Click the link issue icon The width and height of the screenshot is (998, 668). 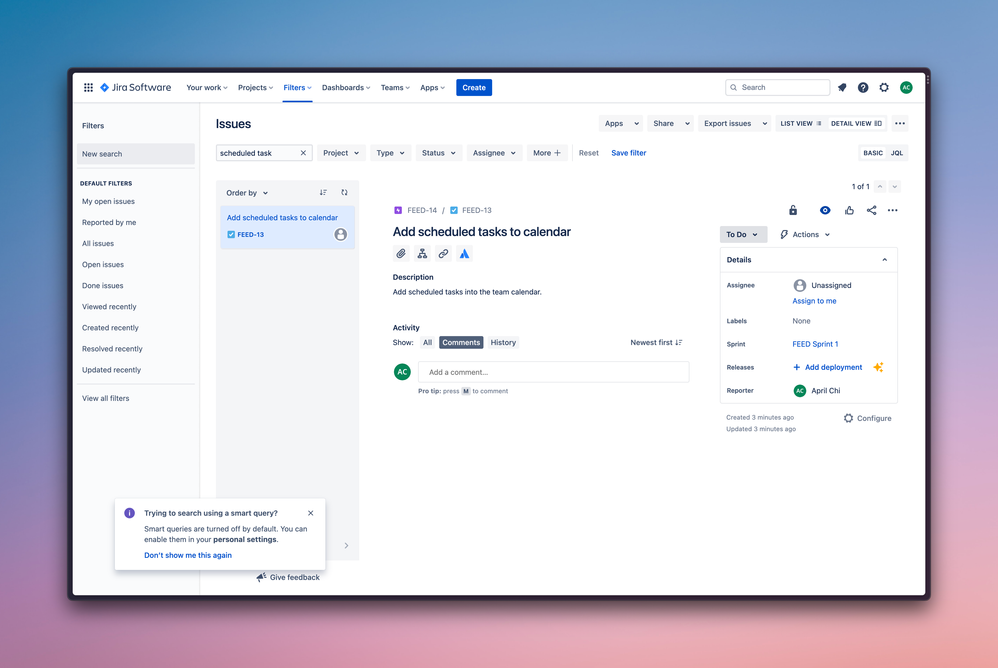click(444, 254)
